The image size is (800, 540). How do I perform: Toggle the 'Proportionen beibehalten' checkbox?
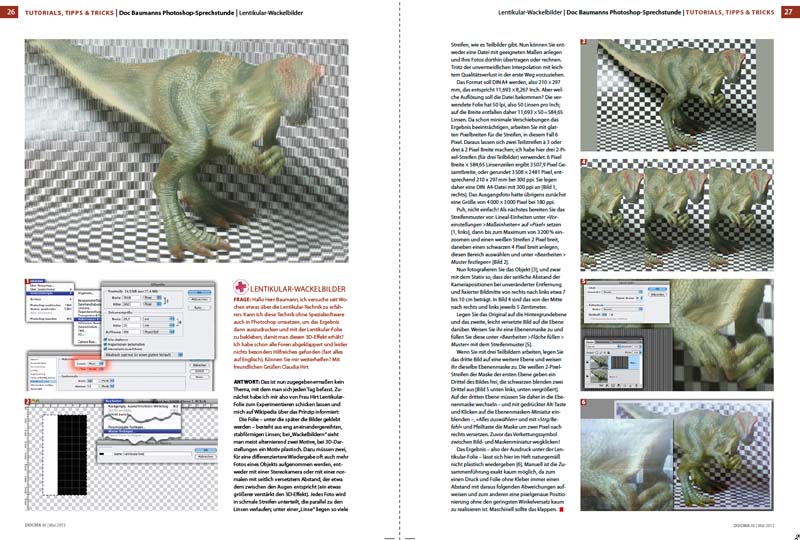click(x=106, y=344)
